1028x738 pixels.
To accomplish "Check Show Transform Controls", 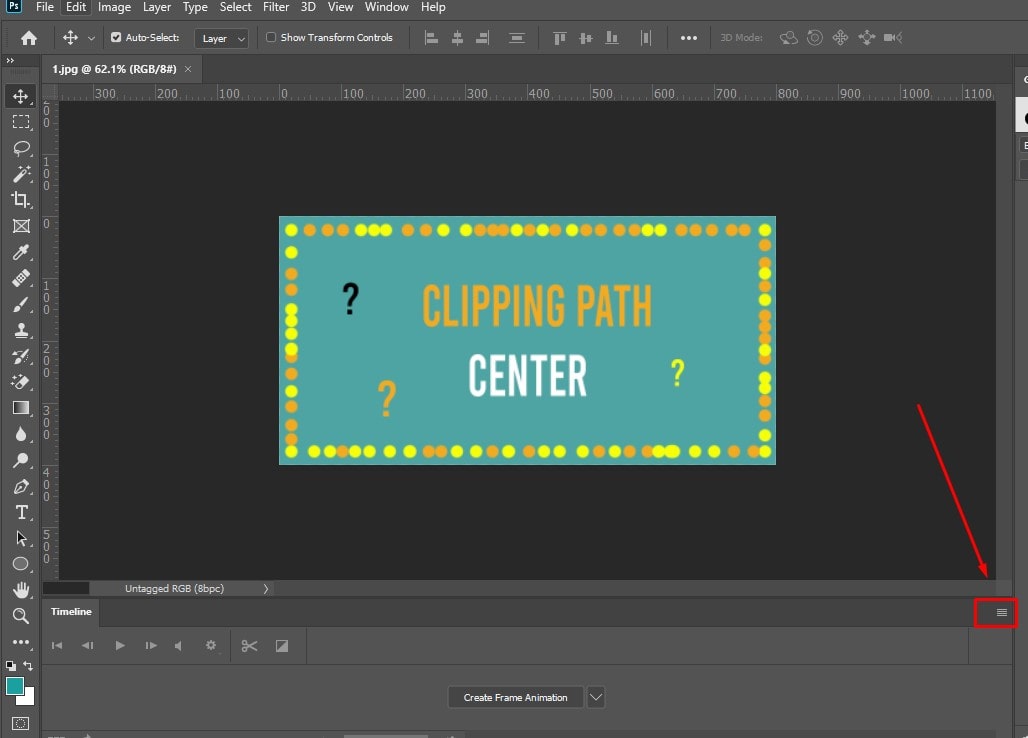I will click(270, 37).
